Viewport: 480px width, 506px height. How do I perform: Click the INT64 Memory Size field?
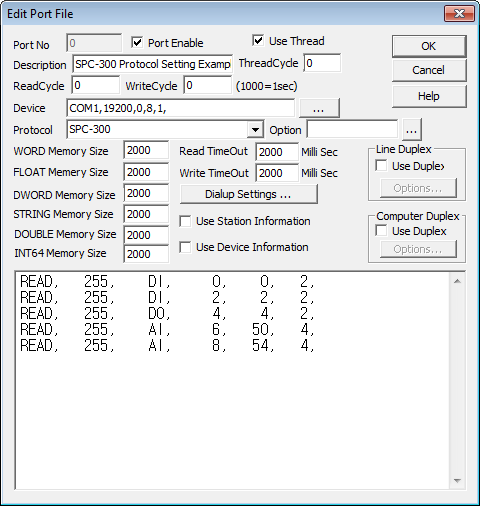(146, 254)
